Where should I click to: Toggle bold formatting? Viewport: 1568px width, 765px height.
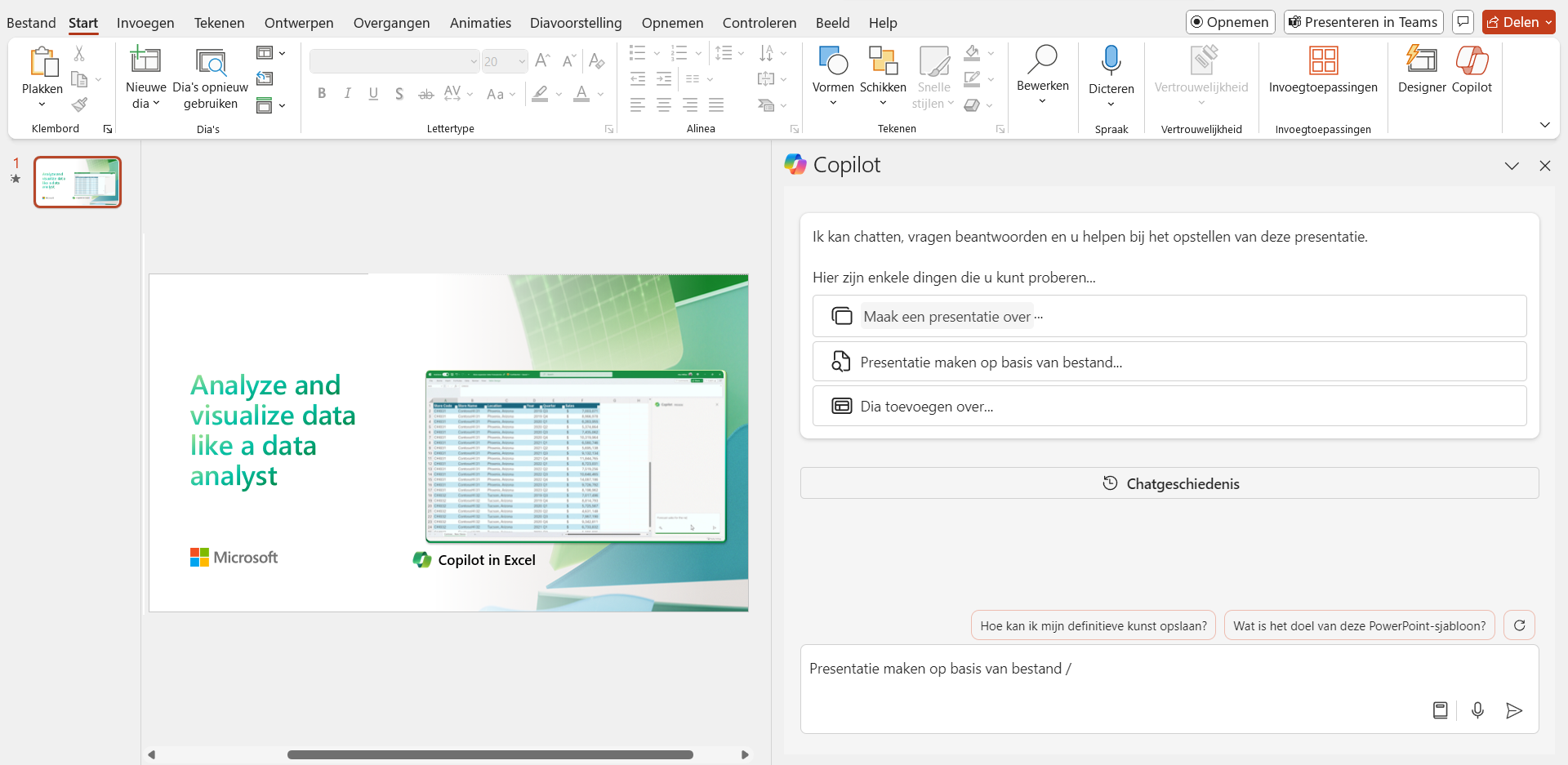tap(322, 94)
